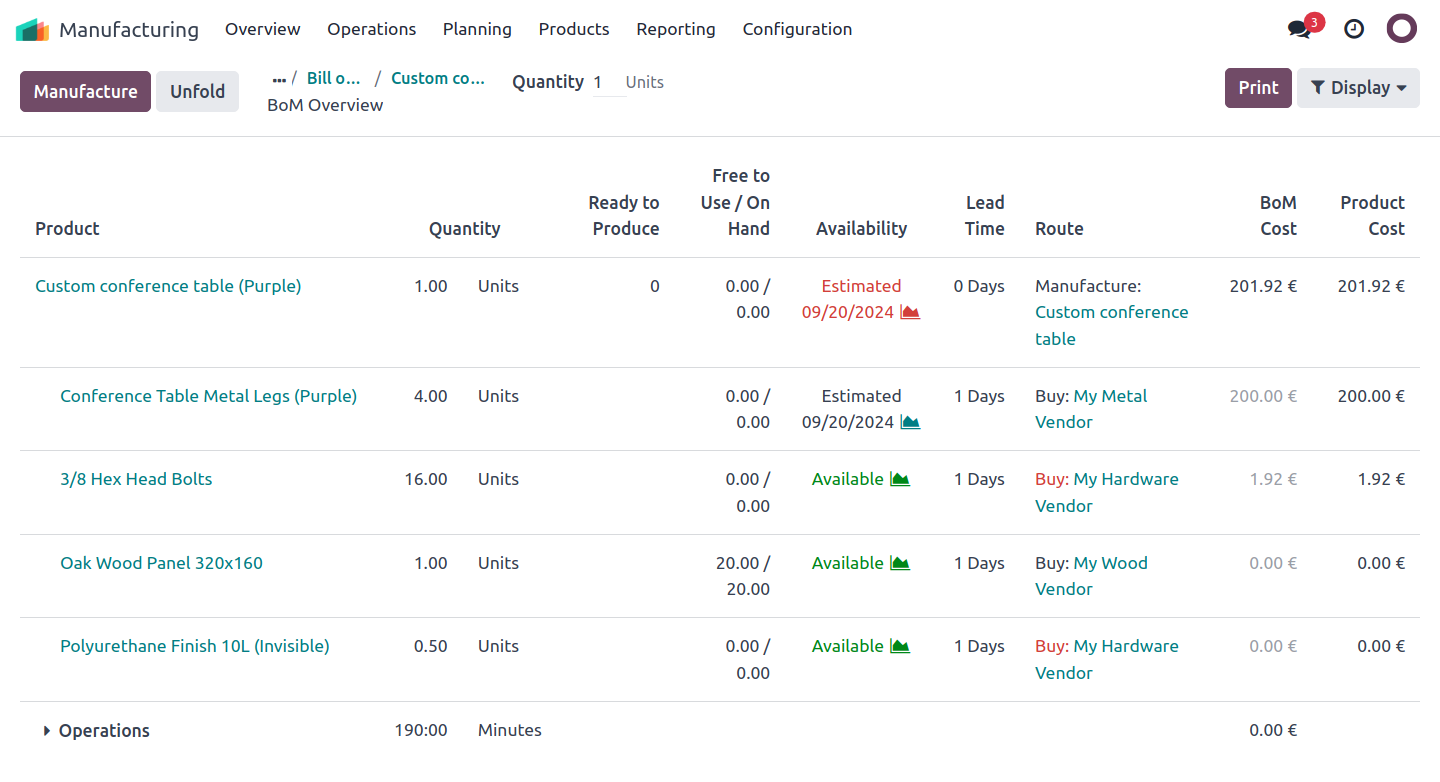Open the My Wood Vendor link
The image size is (1440, 782).
point(1110,563)
